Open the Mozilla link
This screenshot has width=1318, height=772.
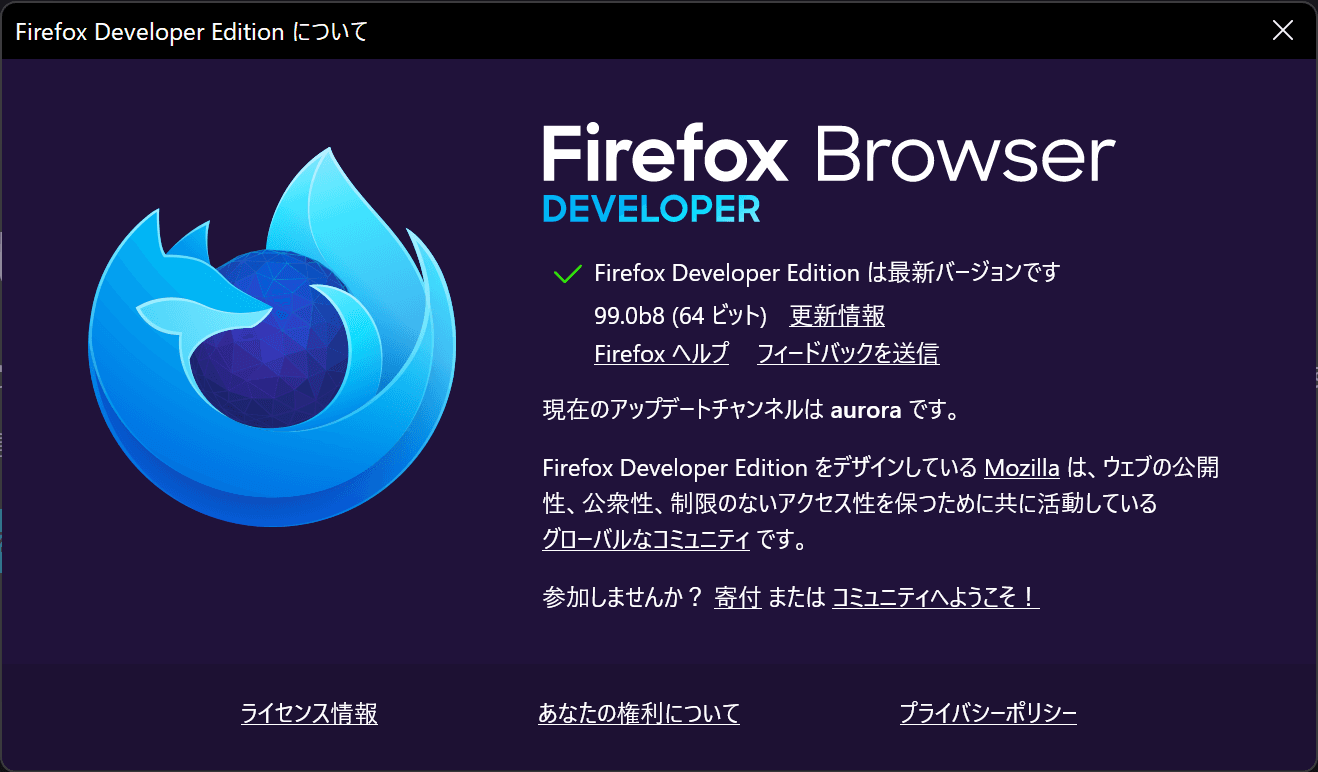(x=1022, y=468)
